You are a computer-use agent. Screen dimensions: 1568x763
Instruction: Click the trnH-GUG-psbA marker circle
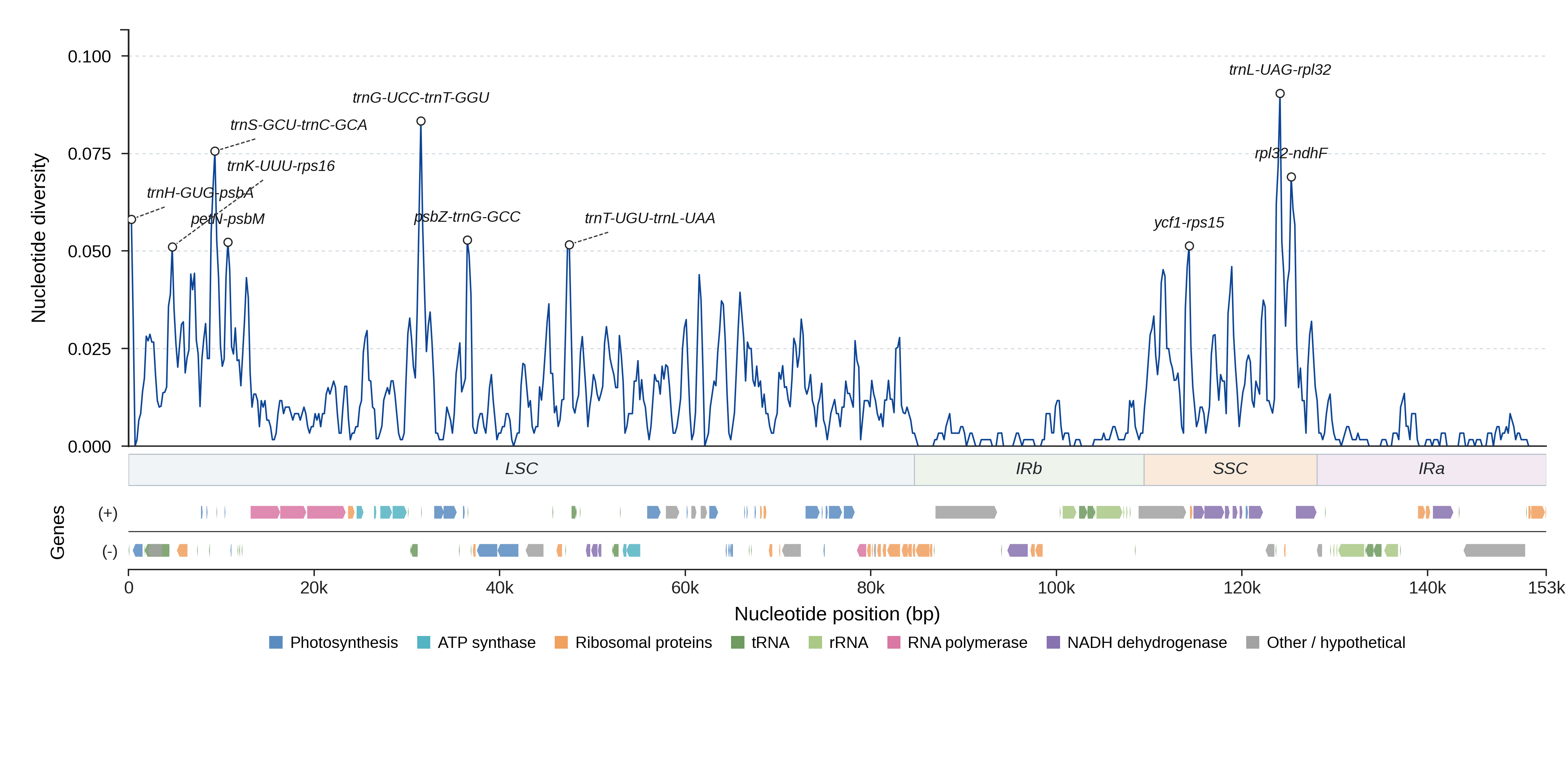131,219
